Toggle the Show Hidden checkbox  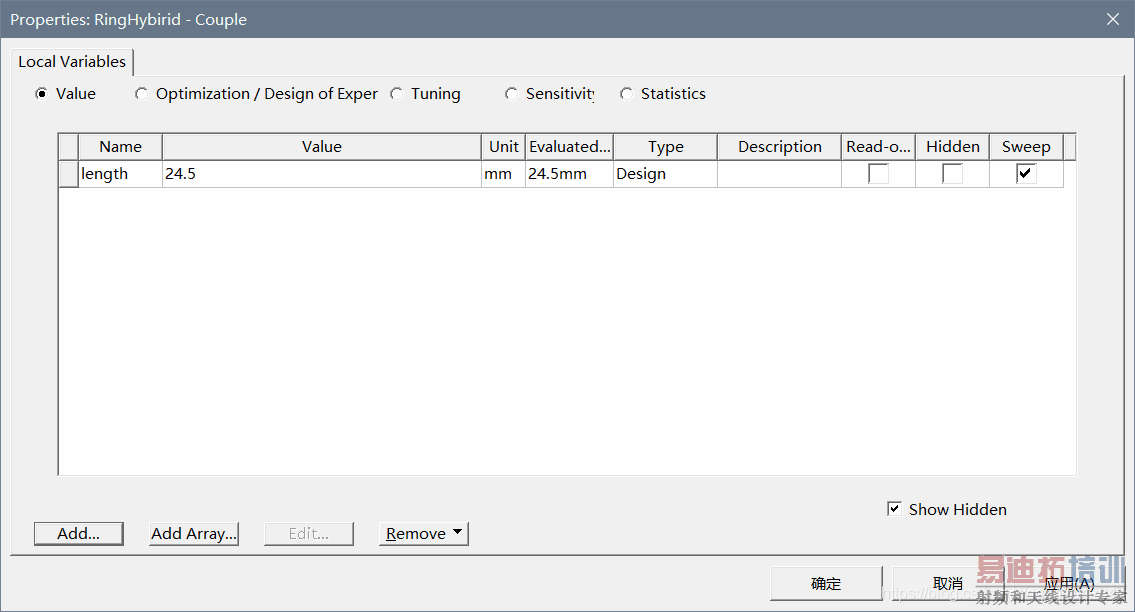894,509
